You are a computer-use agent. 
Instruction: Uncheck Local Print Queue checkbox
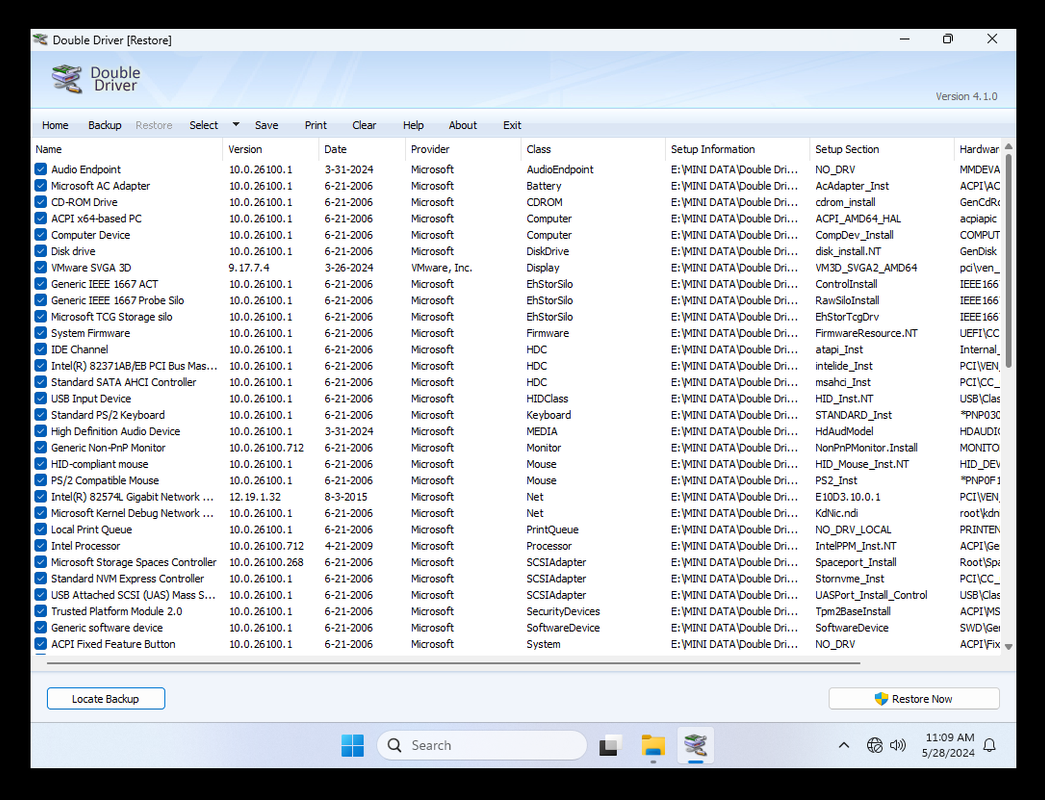(x=41, y=529)
